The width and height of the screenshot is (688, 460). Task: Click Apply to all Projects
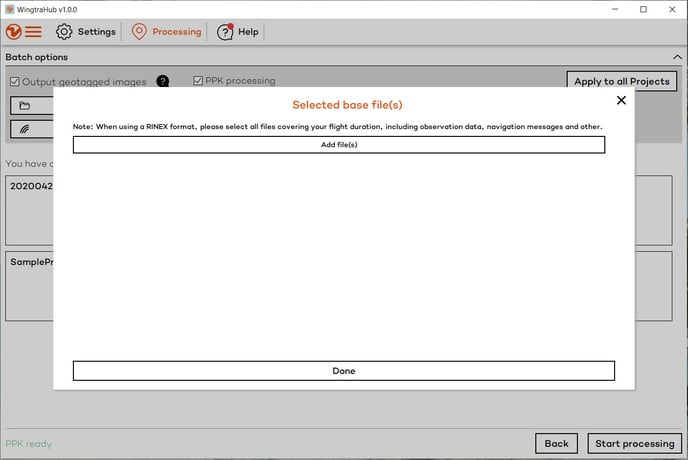tap(621, 82)
